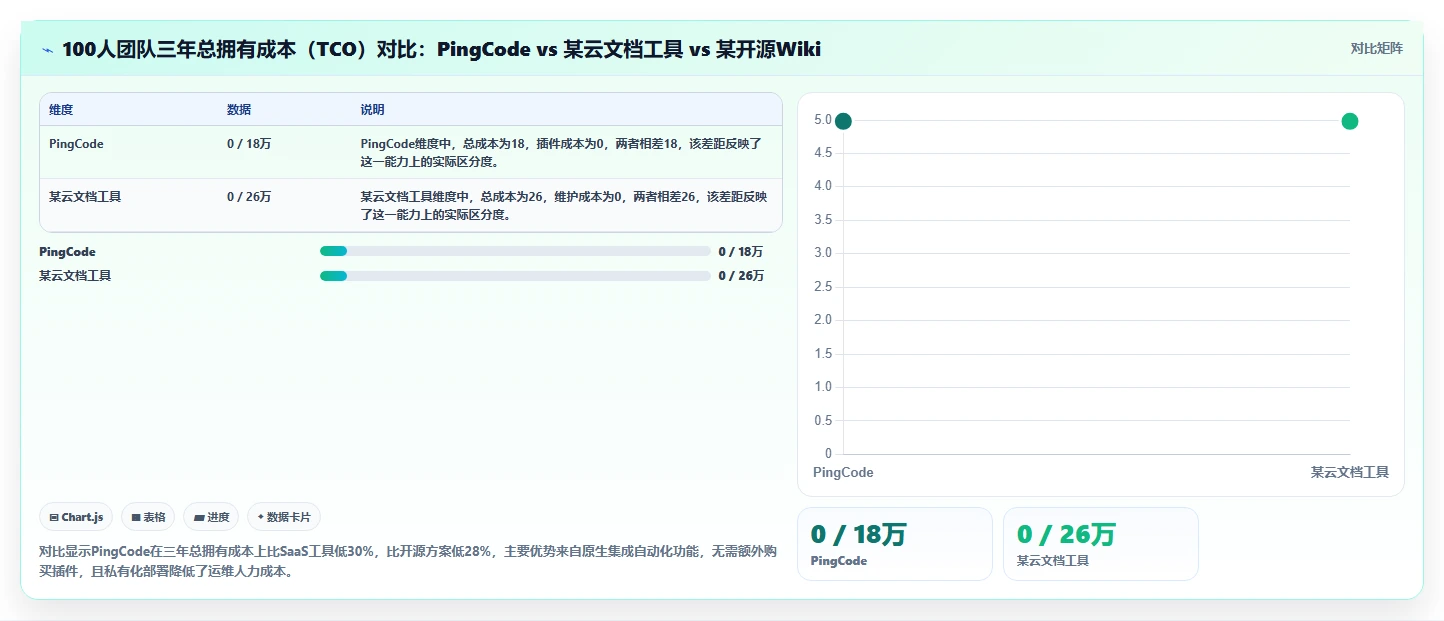
Task: Click the 数据 column header
Action: tap(239, 110)
